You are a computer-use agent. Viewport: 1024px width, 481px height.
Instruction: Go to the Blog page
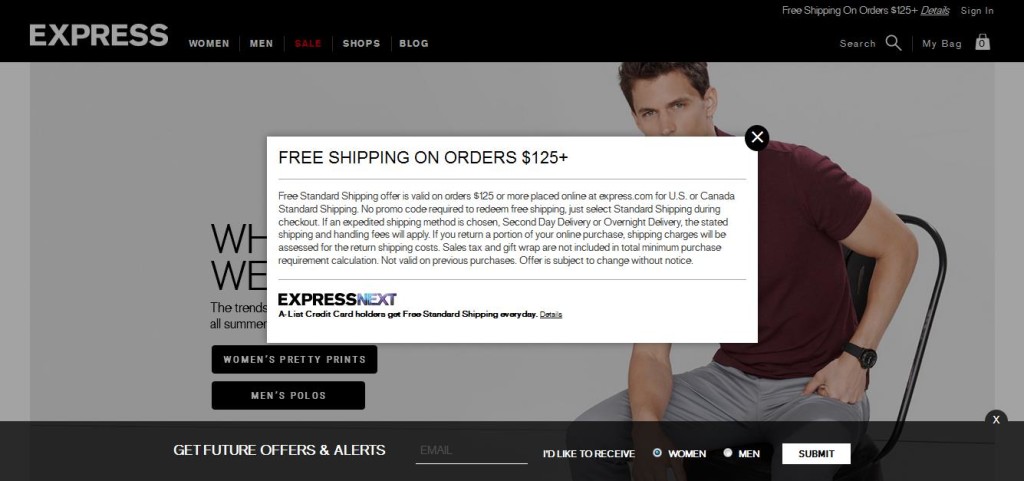[414, 44]
